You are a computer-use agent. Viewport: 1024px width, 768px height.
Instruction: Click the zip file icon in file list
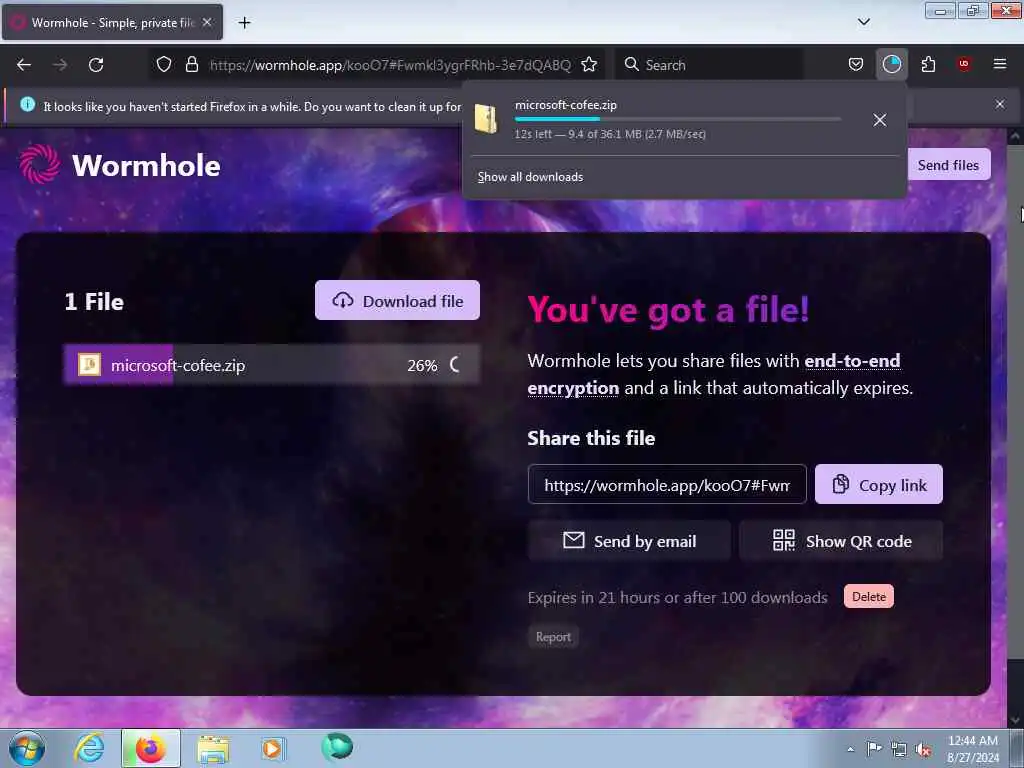click(x=89, y=364)
